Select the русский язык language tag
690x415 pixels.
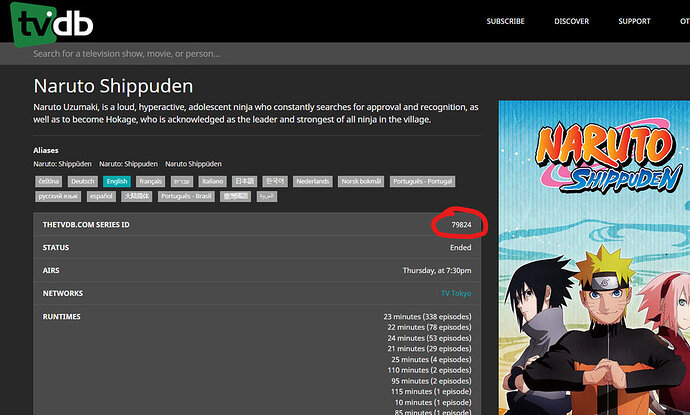click(58, 196)
